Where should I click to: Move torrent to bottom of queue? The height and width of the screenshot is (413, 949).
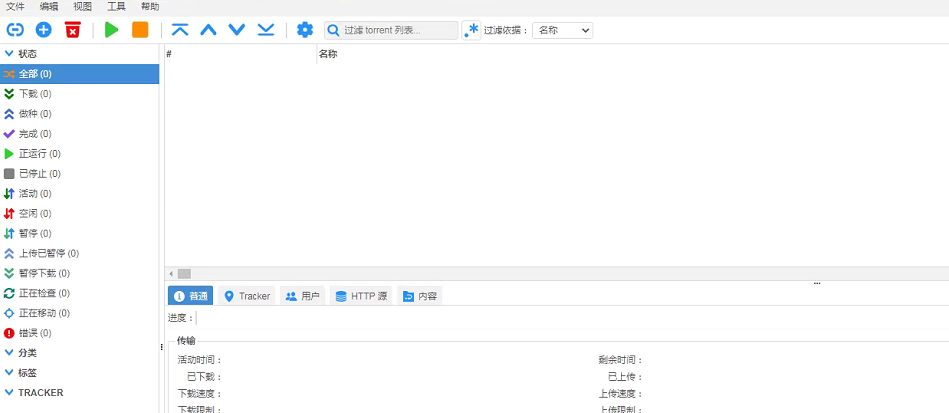(x=266, y=30)
